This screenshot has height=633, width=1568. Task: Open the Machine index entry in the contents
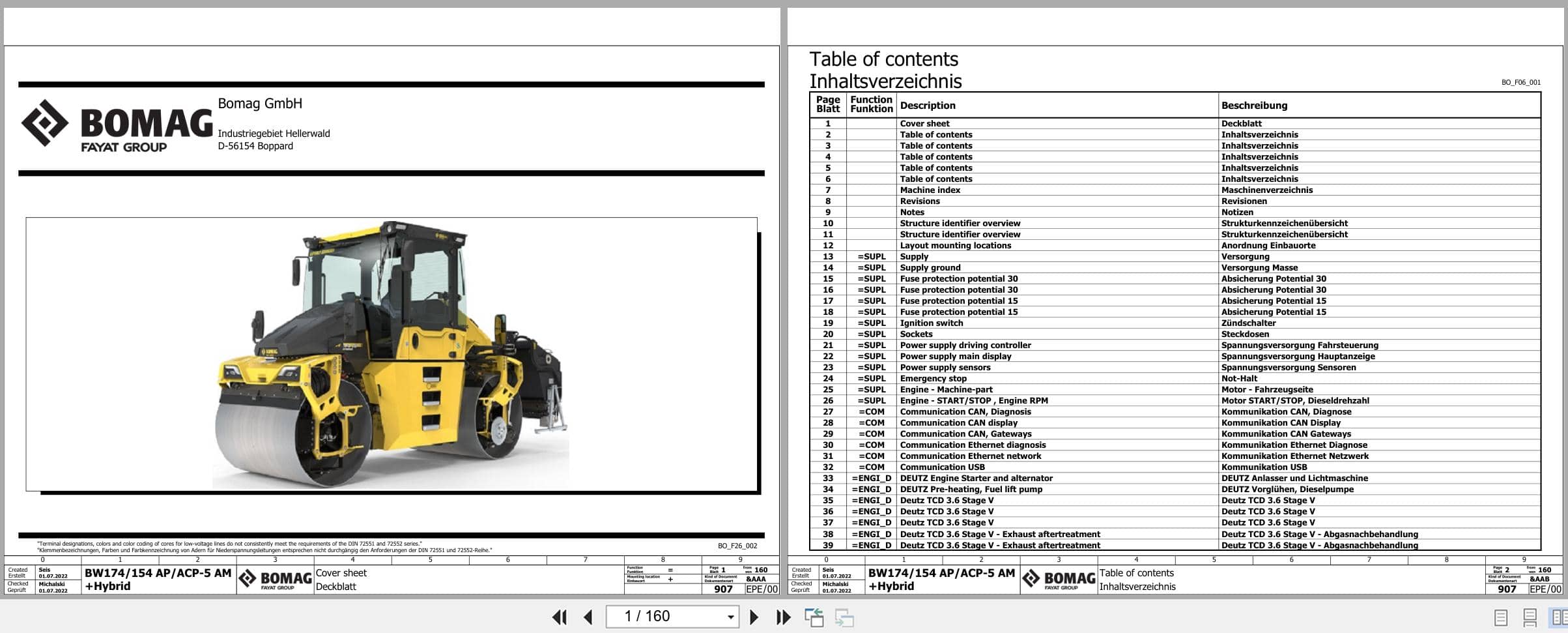point(930,190)
